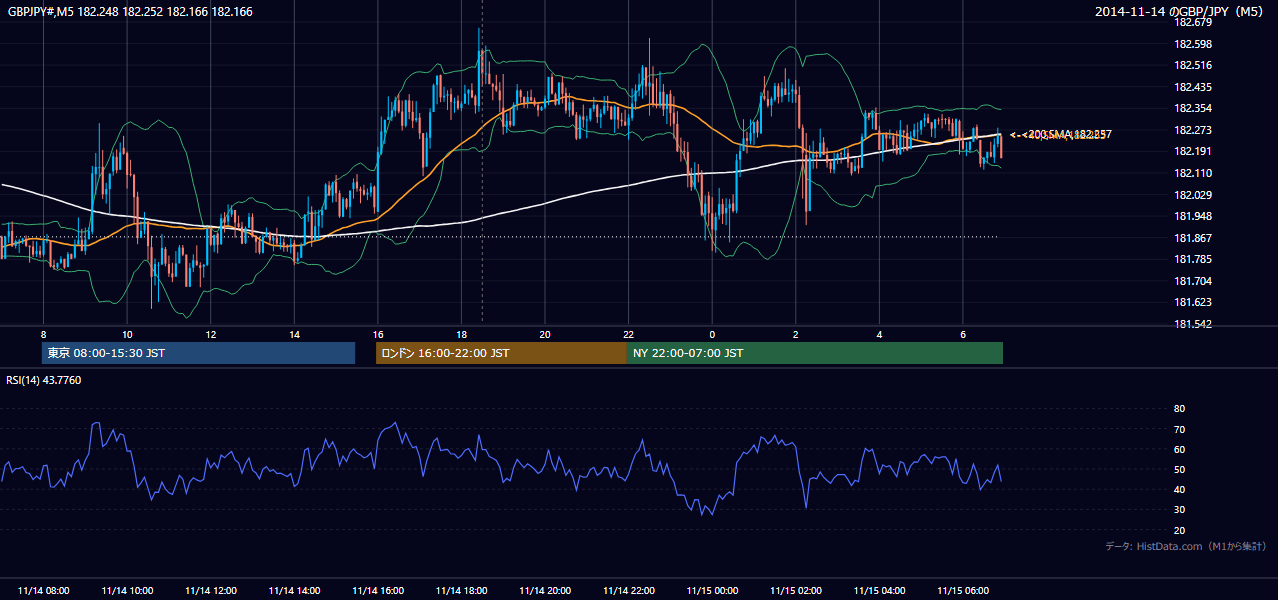Click RSI scale value 30
The image size is (1278, 600).
[x=1179, y=510]
